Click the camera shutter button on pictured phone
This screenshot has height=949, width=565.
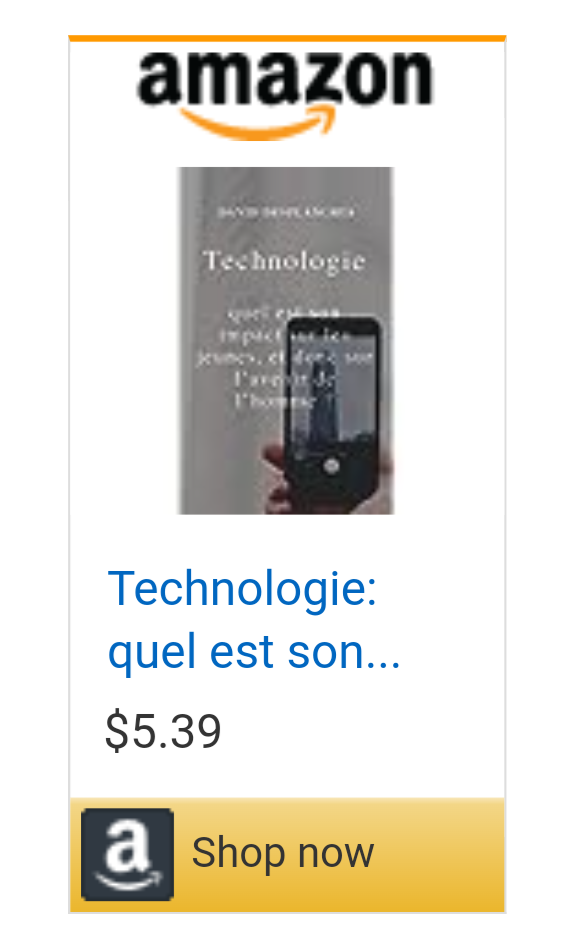tap(331, 466)
